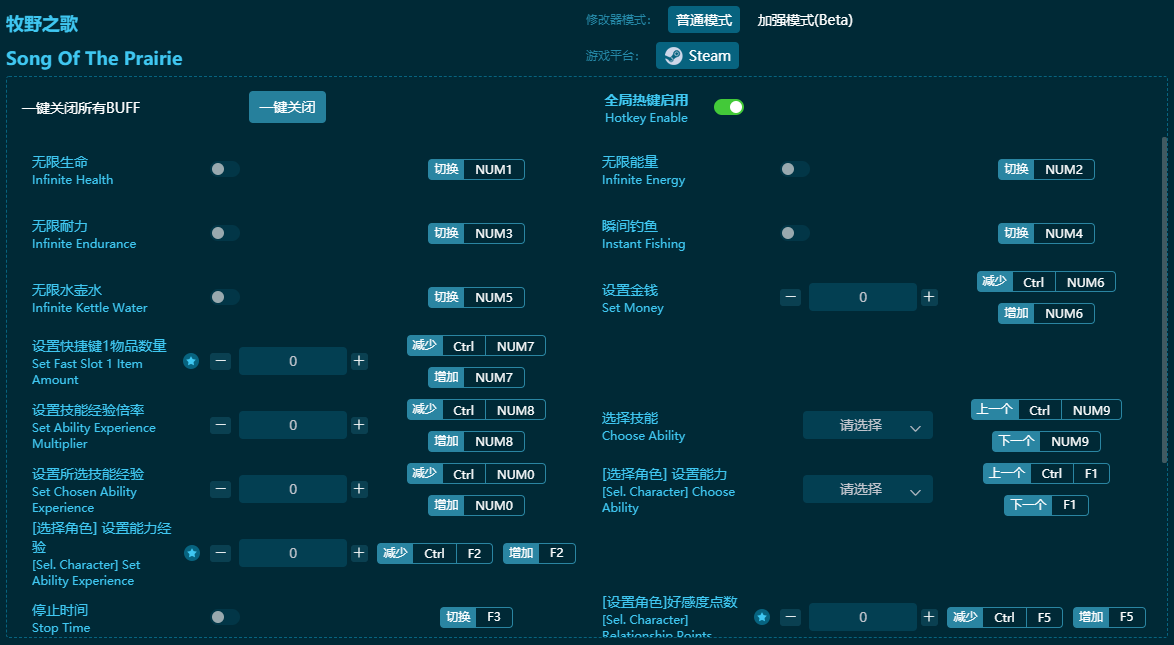This screenshot has width=1174, height=645.
Task: Click the star icon beside Set Fast Slot 1 Item Amount
Action: [191, 361]
